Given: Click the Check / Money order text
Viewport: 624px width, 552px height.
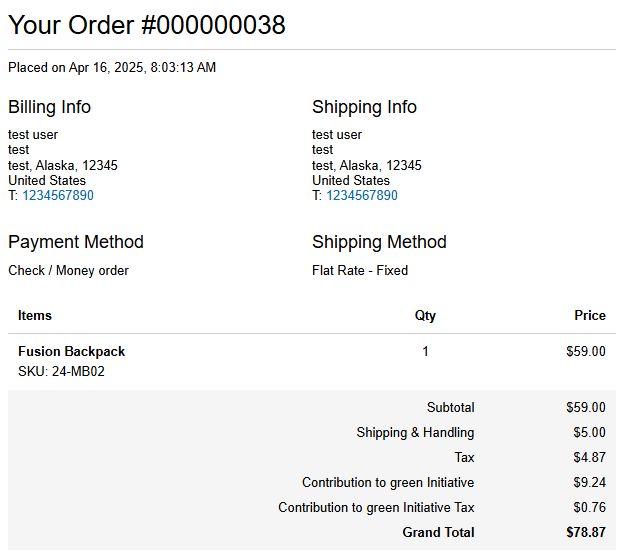Looking at the screenshot, I should [68, 270].
